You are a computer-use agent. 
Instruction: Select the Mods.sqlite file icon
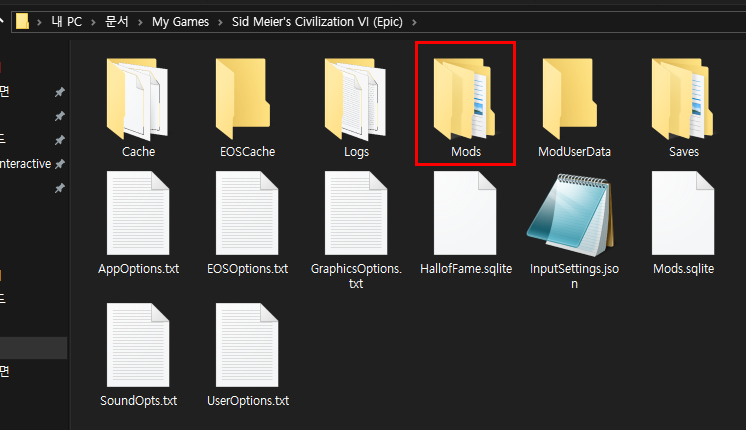click(x=683, y=213)
